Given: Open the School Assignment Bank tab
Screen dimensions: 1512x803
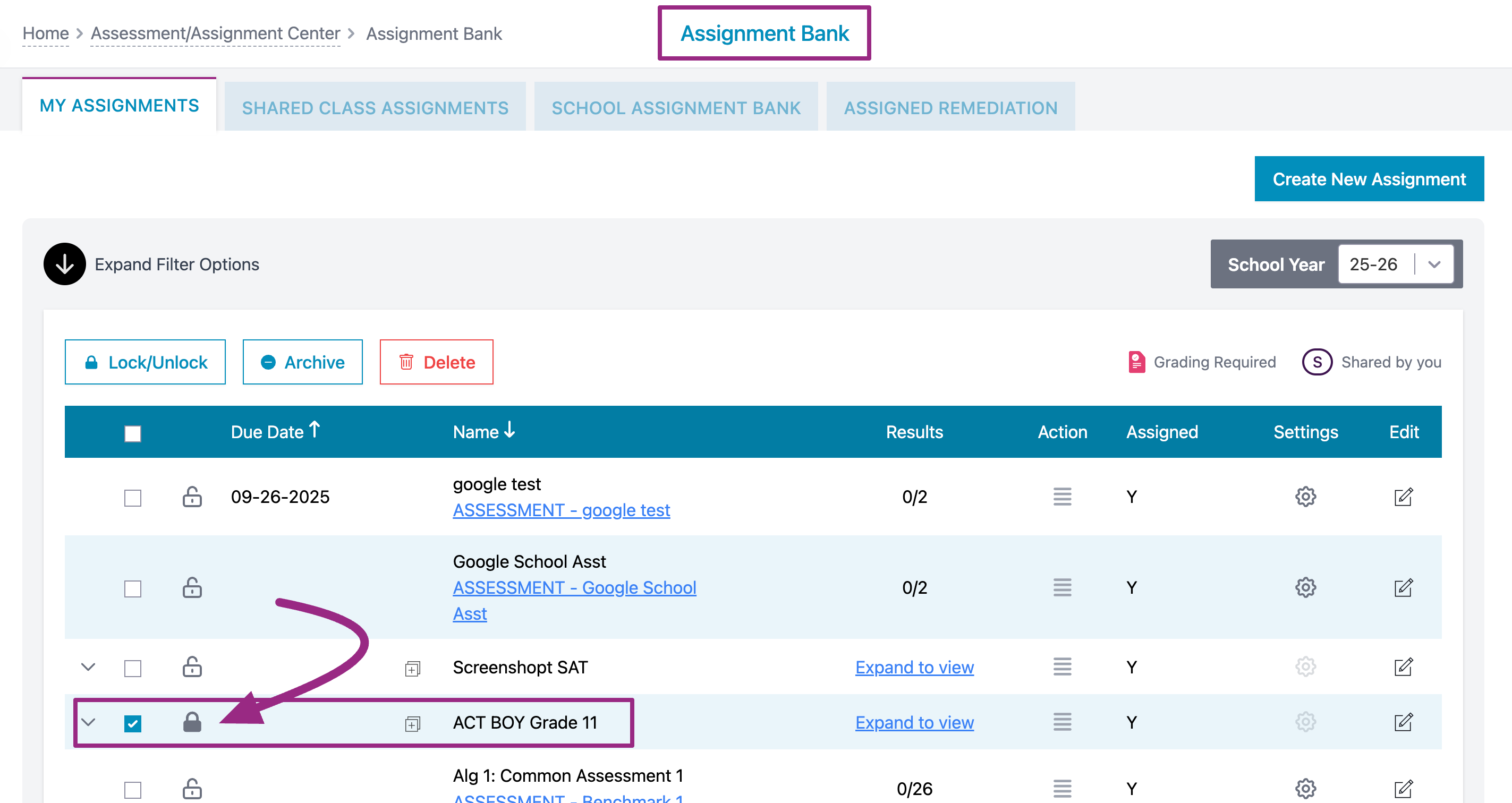Looking at the screenshot, I should tap(676, 107).
